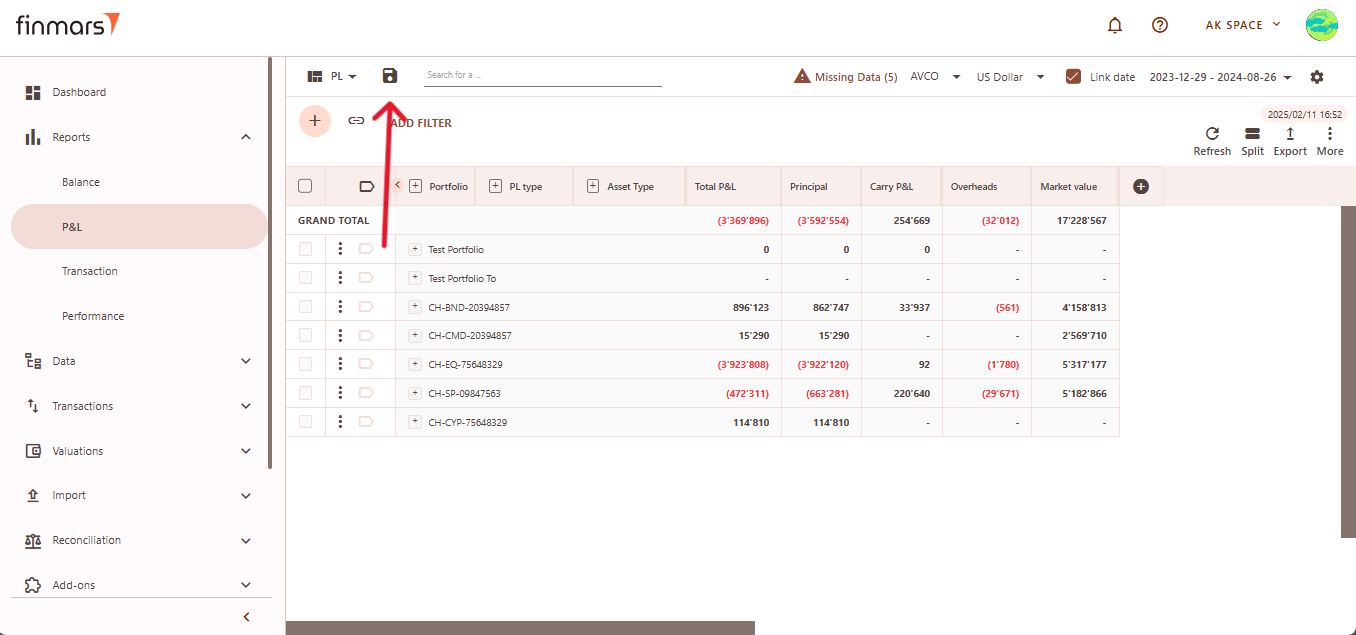Click the save layout floppy disk icon
The image size is (1356, 635).
tap(390, 76)
